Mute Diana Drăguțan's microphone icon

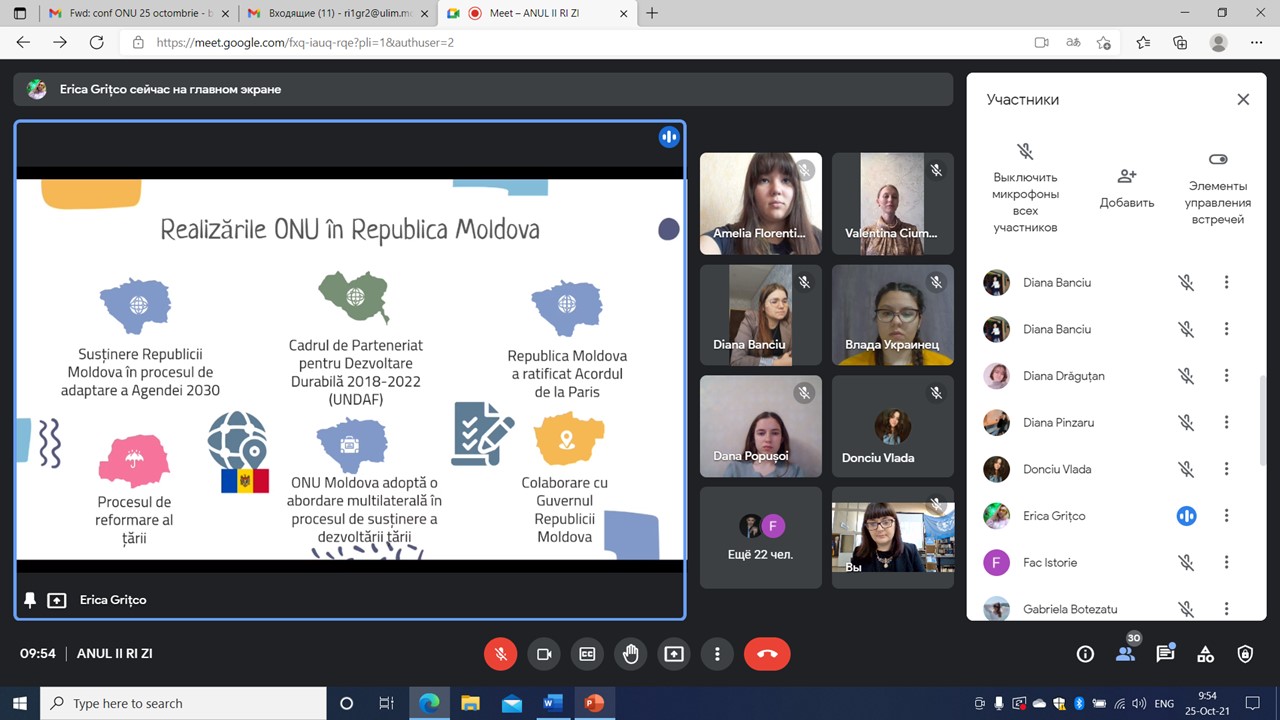(1186, 376)
